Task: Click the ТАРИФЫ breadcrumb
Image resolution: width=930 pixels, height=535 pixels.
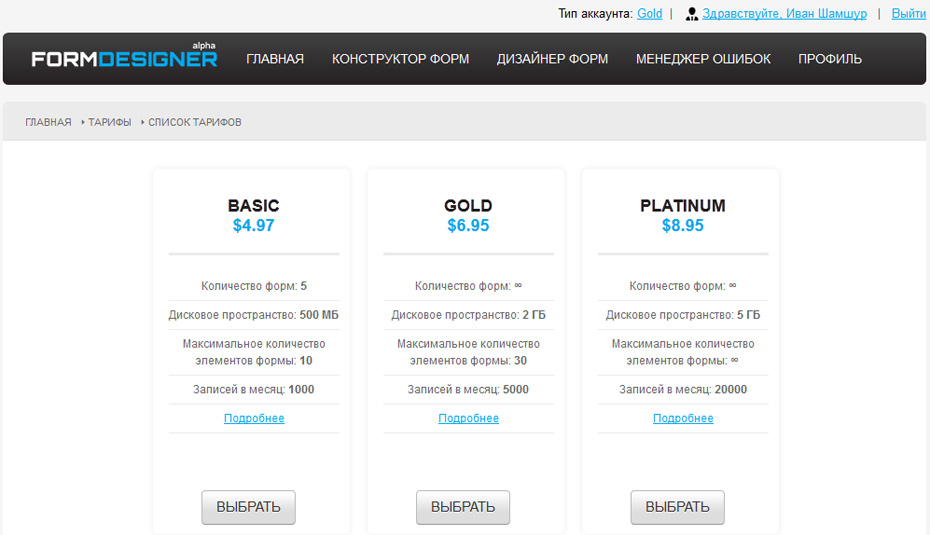Action: pos(109,122)
